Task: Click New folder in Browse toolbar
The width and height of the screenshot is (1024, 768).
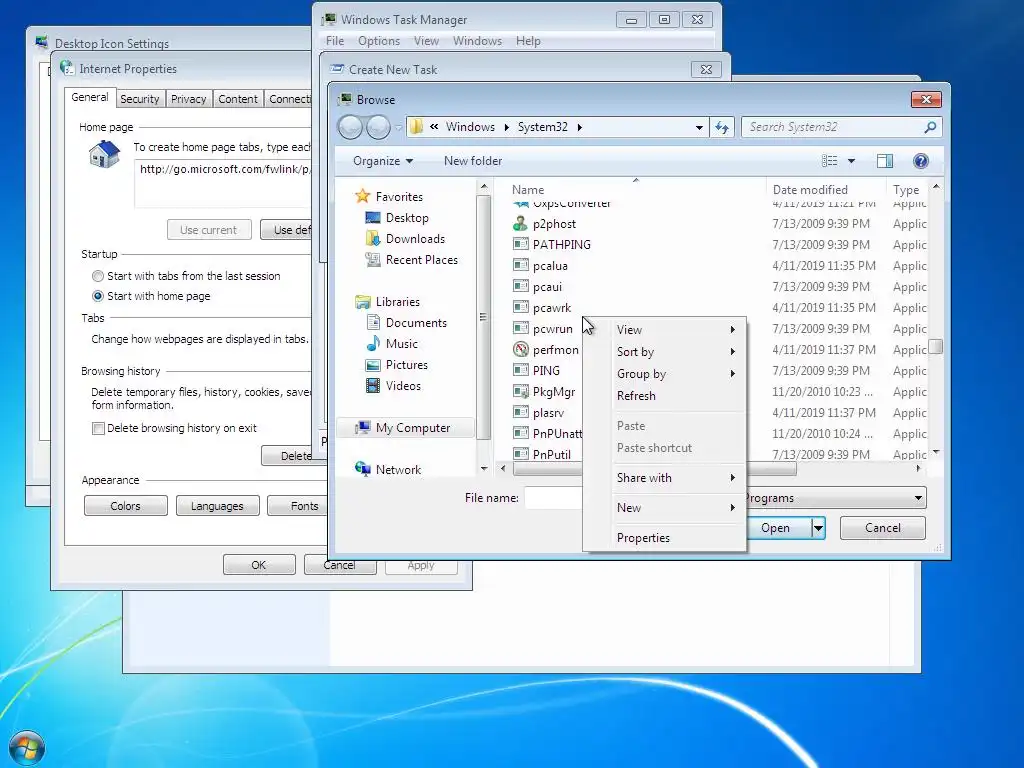Action: tap(473, 161)
